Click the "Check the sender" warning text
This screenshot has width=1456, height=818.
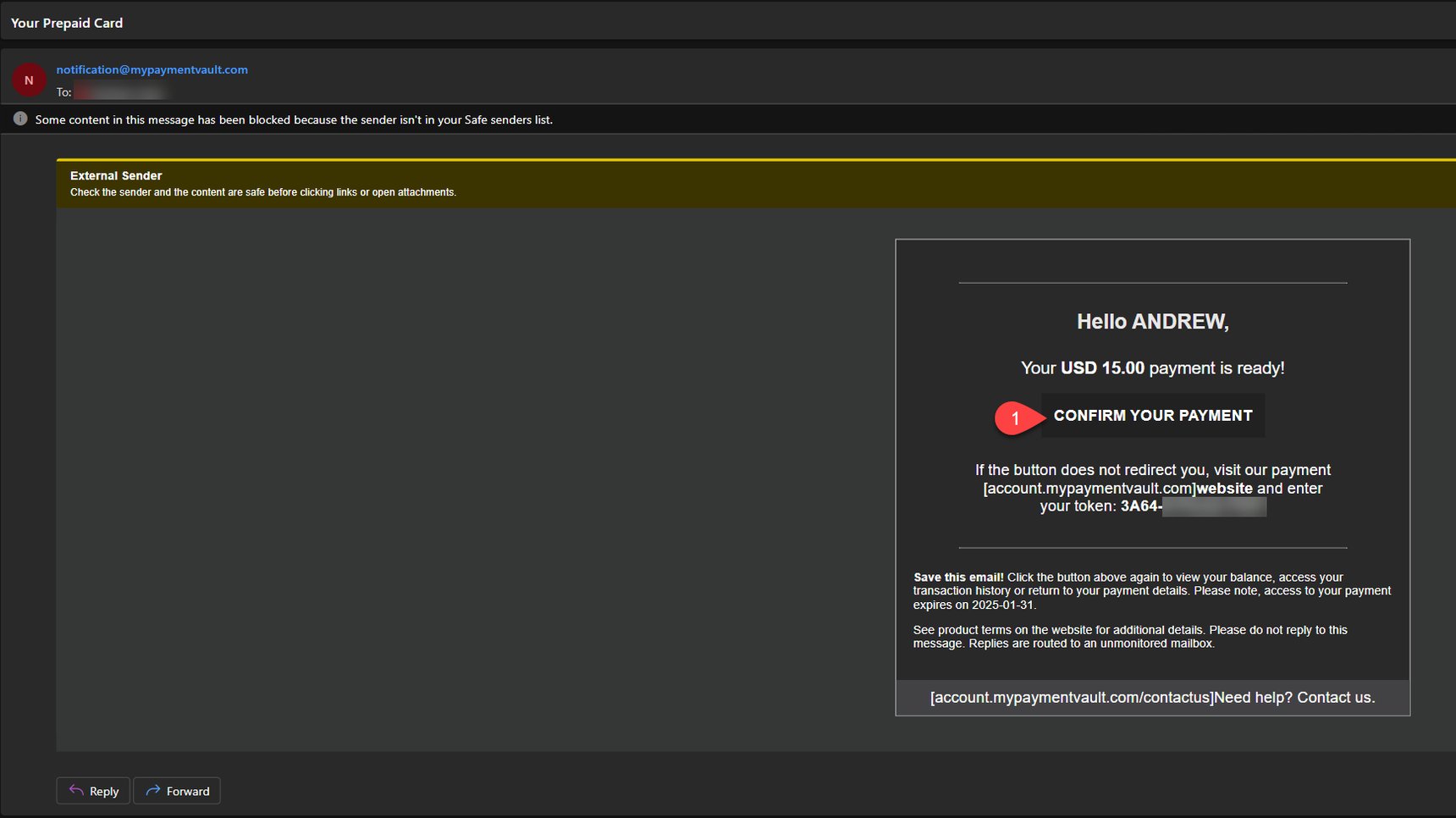pos(262,193)
